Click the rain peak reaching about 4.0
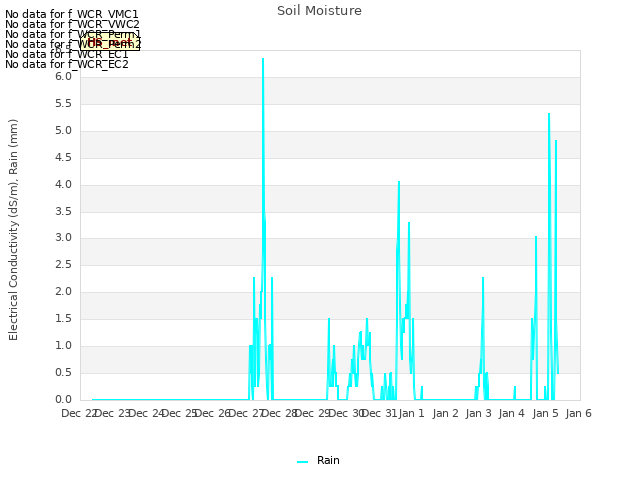 tap(399, 182)
